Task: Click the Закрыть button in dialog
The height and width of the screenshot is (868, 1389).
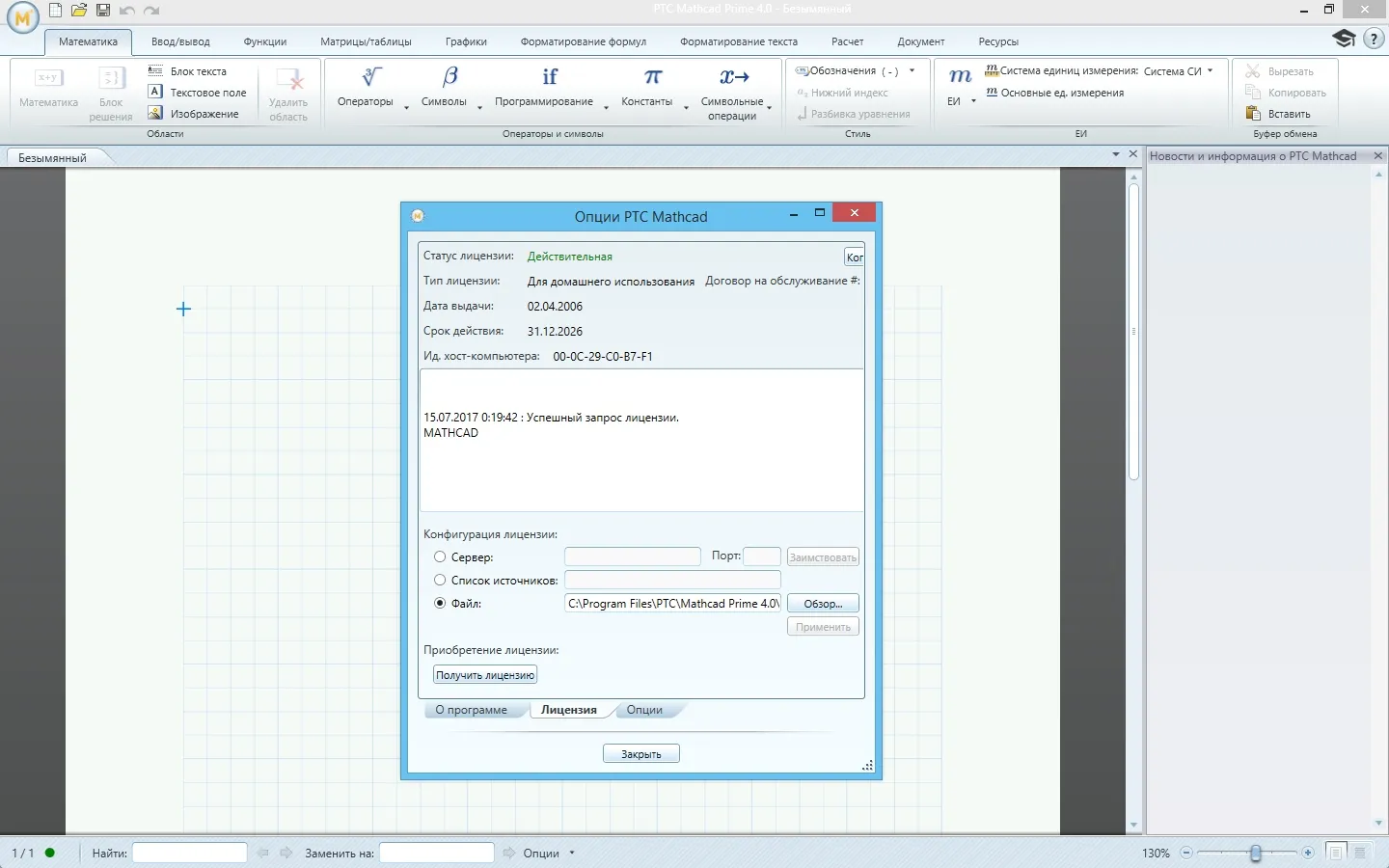Action: 641,754
